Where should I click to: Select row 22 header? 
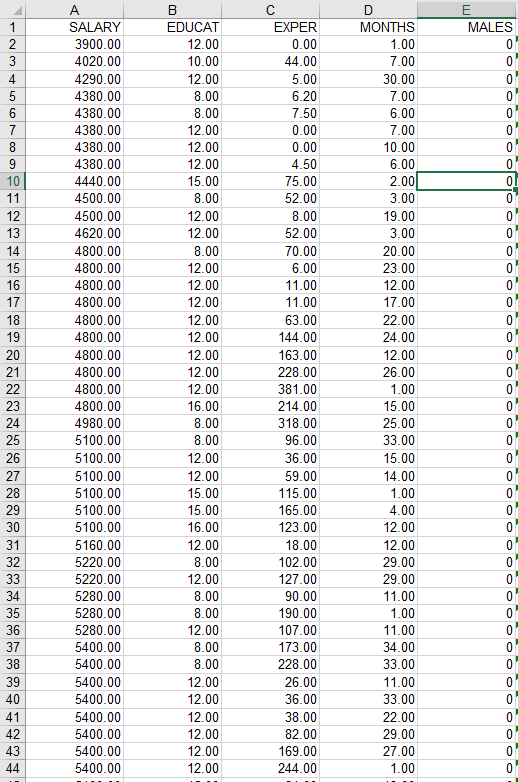(x=13, y=389)
